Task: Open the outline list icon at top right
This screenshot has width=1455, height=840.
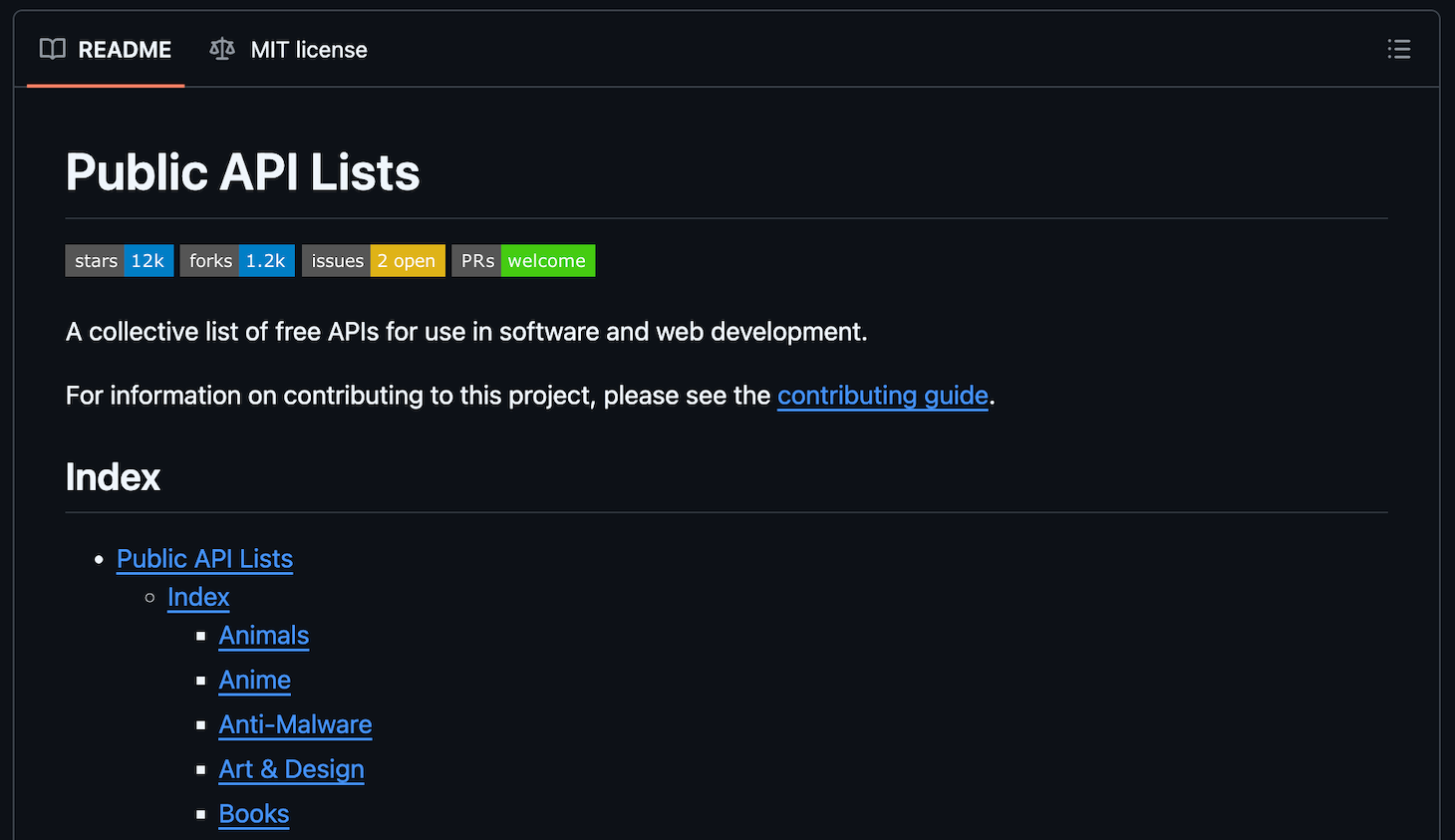Action: pos(1399,49)
